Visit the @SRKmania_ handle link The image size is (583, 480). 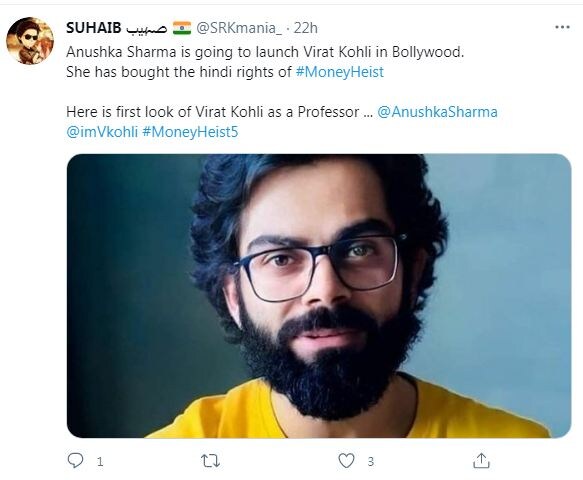pos(239,28)
